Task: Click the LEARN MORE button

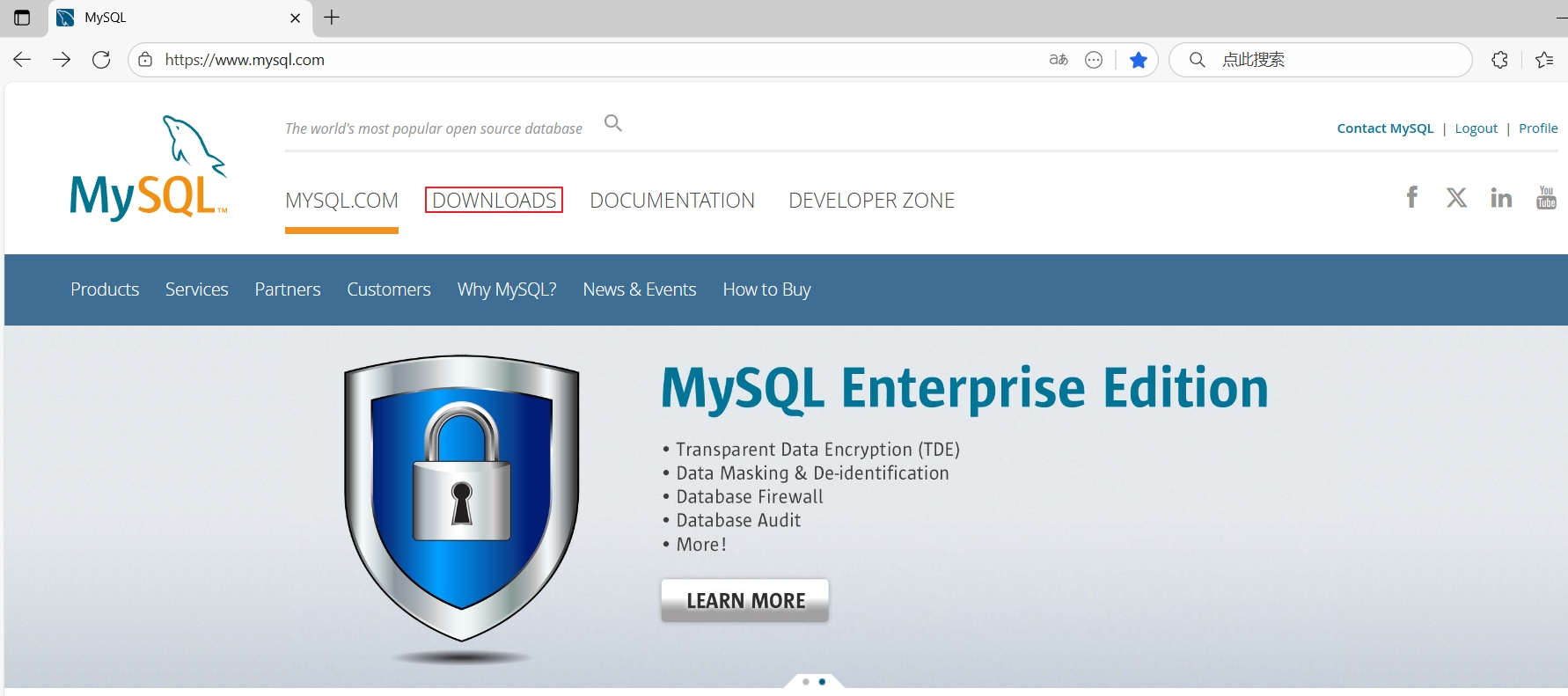Action: pos(745,600)
